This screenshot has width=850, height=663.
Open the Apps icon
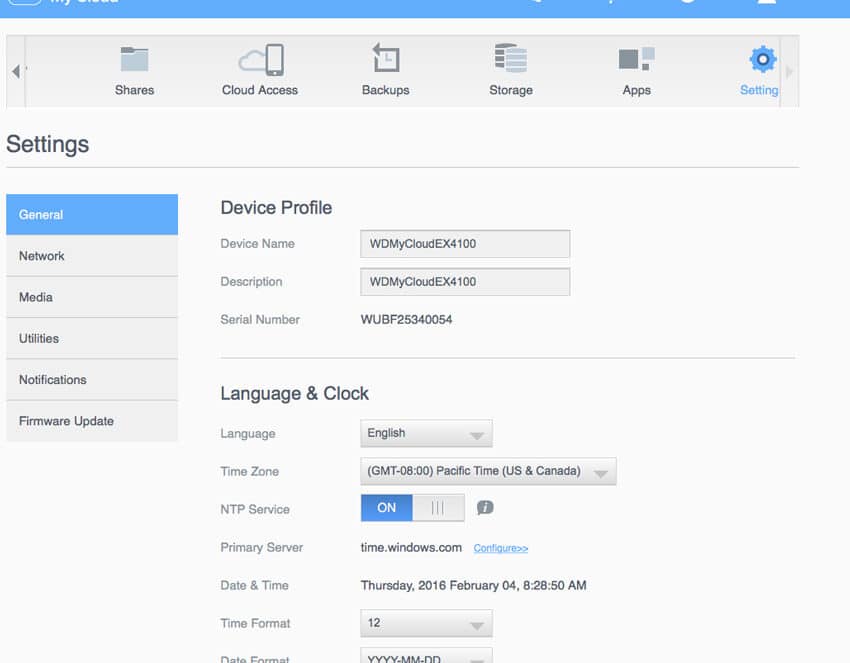[636, 59]
